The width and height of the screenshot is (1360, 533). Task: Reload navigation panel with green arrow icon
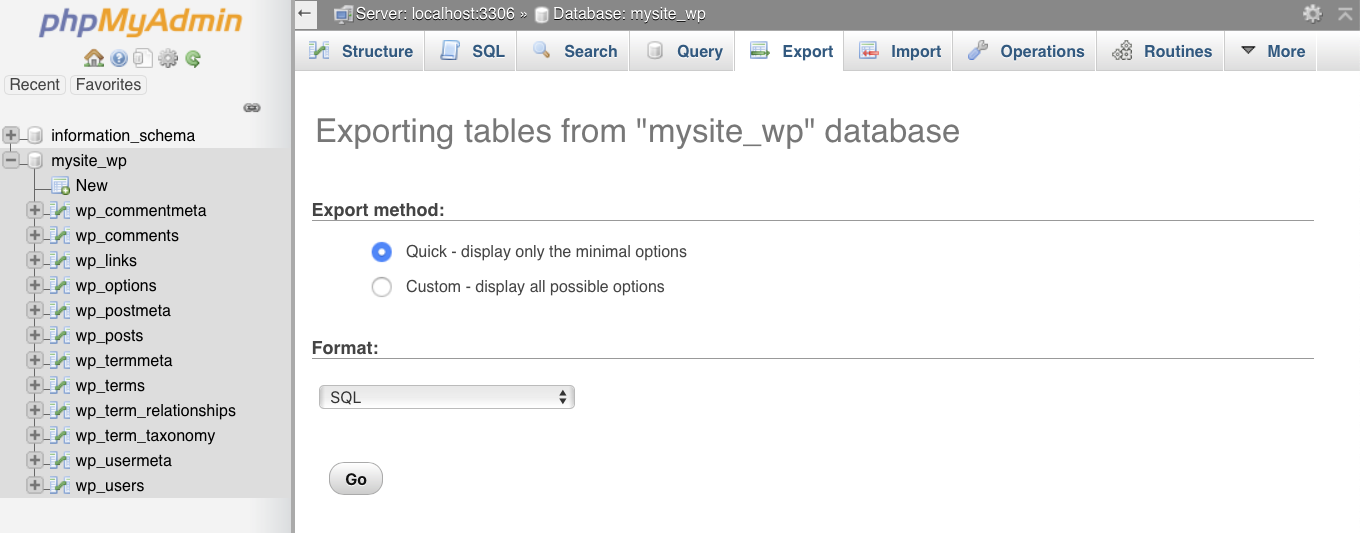click(x=193, y=59)
